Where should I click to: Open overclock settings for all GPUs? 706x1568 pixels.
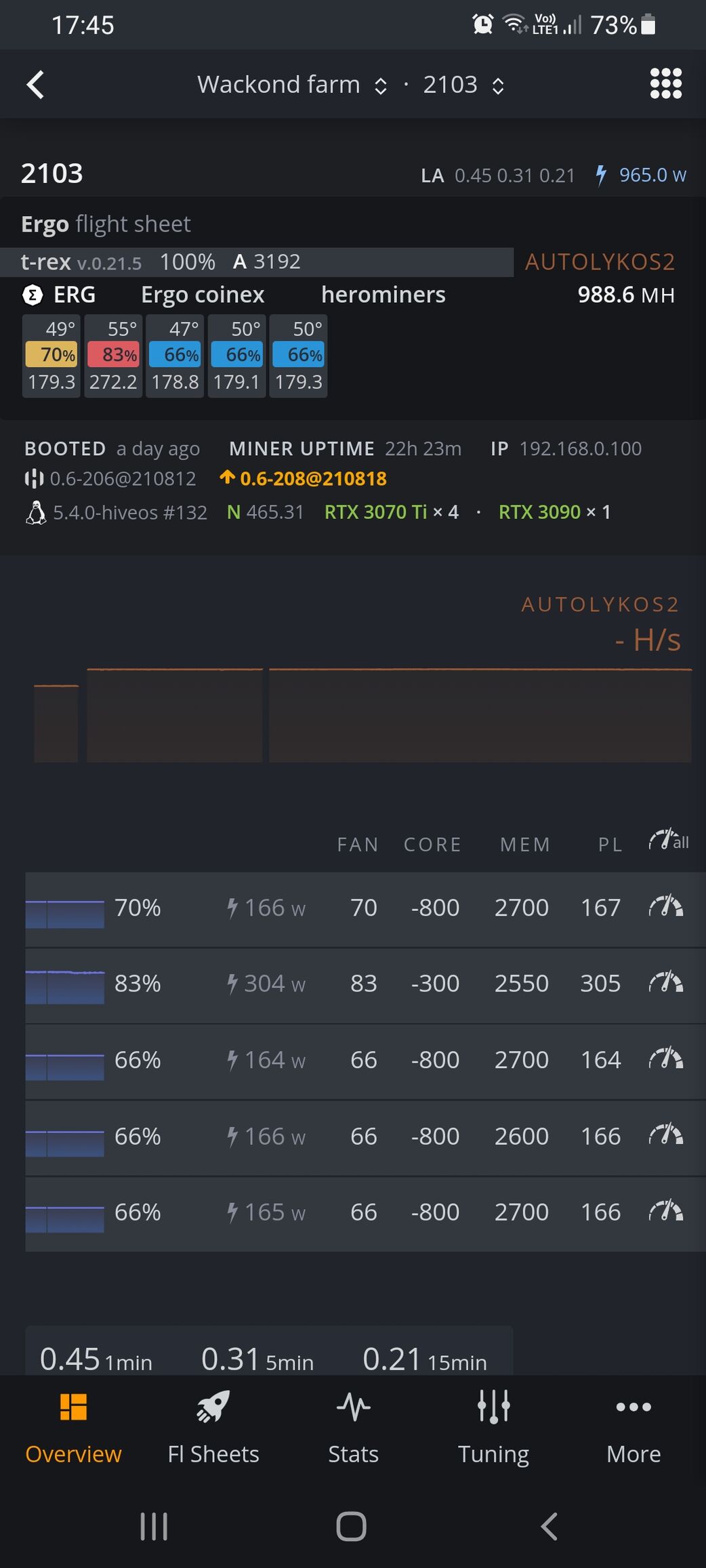tap(669, 841)
